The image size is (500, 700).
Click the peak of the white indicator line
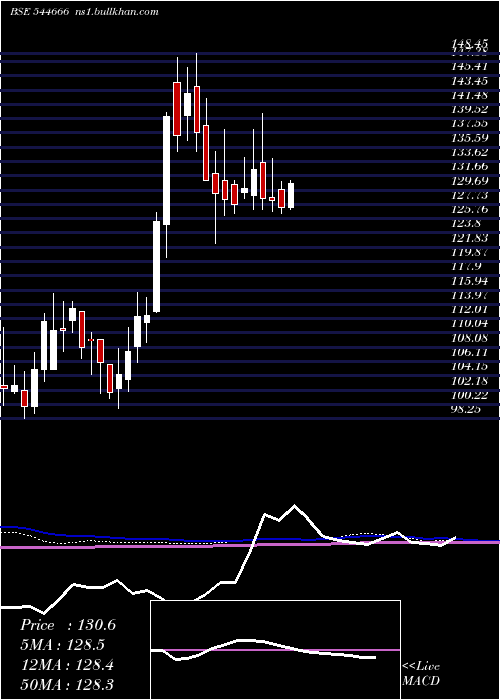294,506
